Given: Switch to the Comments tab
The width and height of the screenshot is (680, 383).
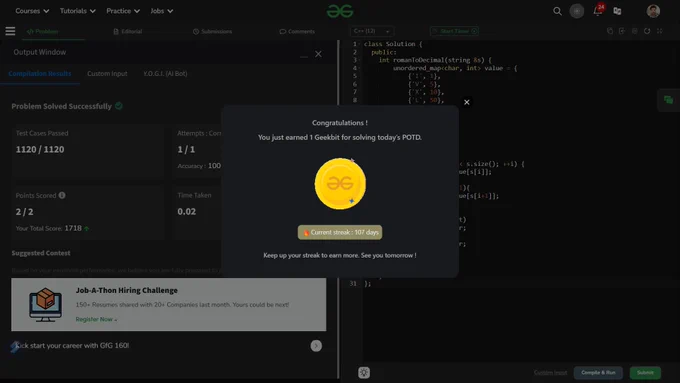Looking at the screenshot, I should pos(297,31).
